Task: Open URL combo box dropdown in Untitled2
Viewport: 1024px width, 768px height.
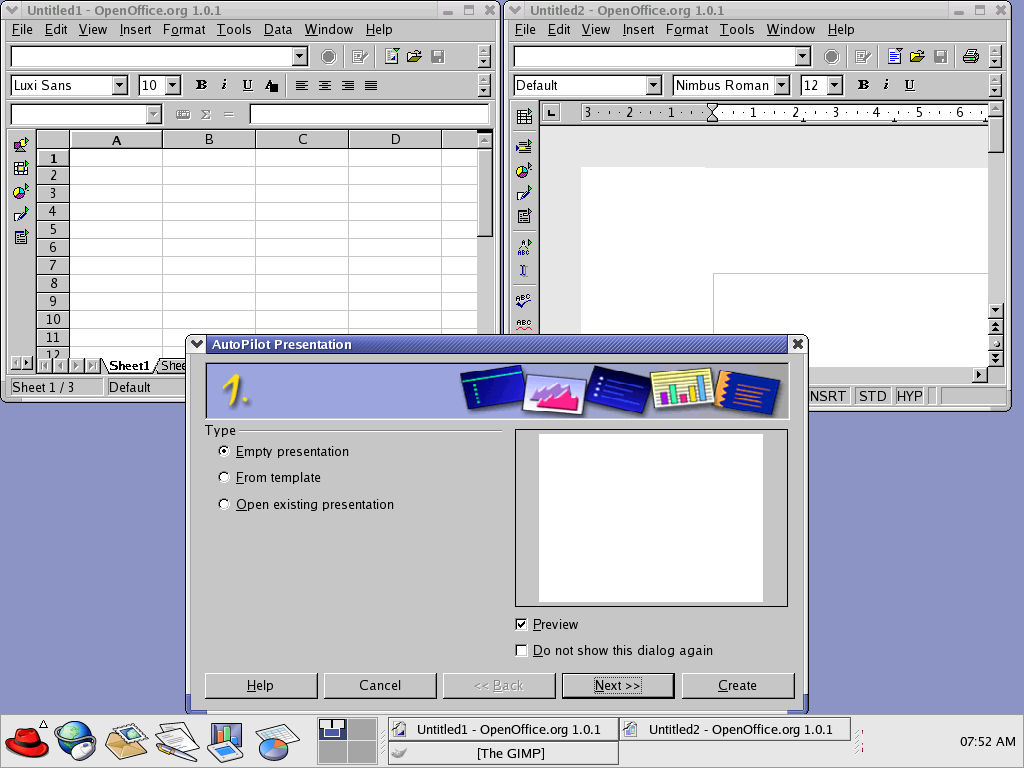Action: point(803,56)
